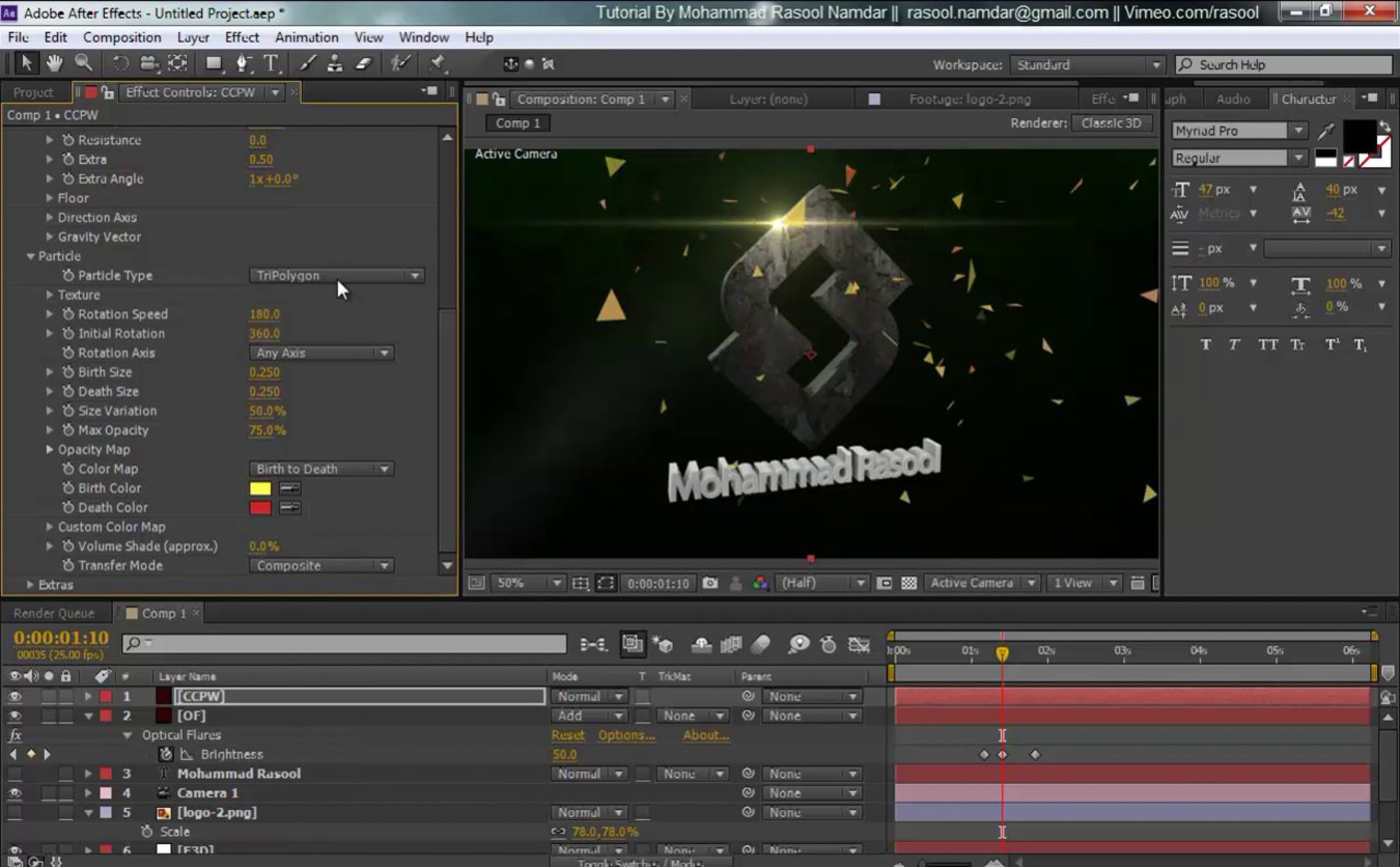The image size is (1400, 867).
Task: Toggle Brightness stopwatch keyframing
Action: 166,754
